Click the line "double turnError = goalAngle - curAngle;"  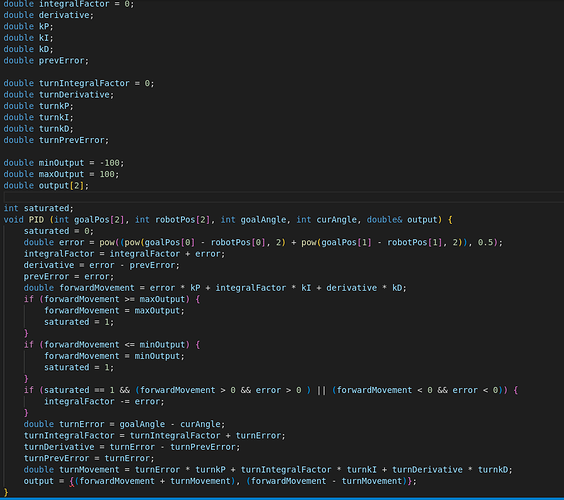(124, 424)
